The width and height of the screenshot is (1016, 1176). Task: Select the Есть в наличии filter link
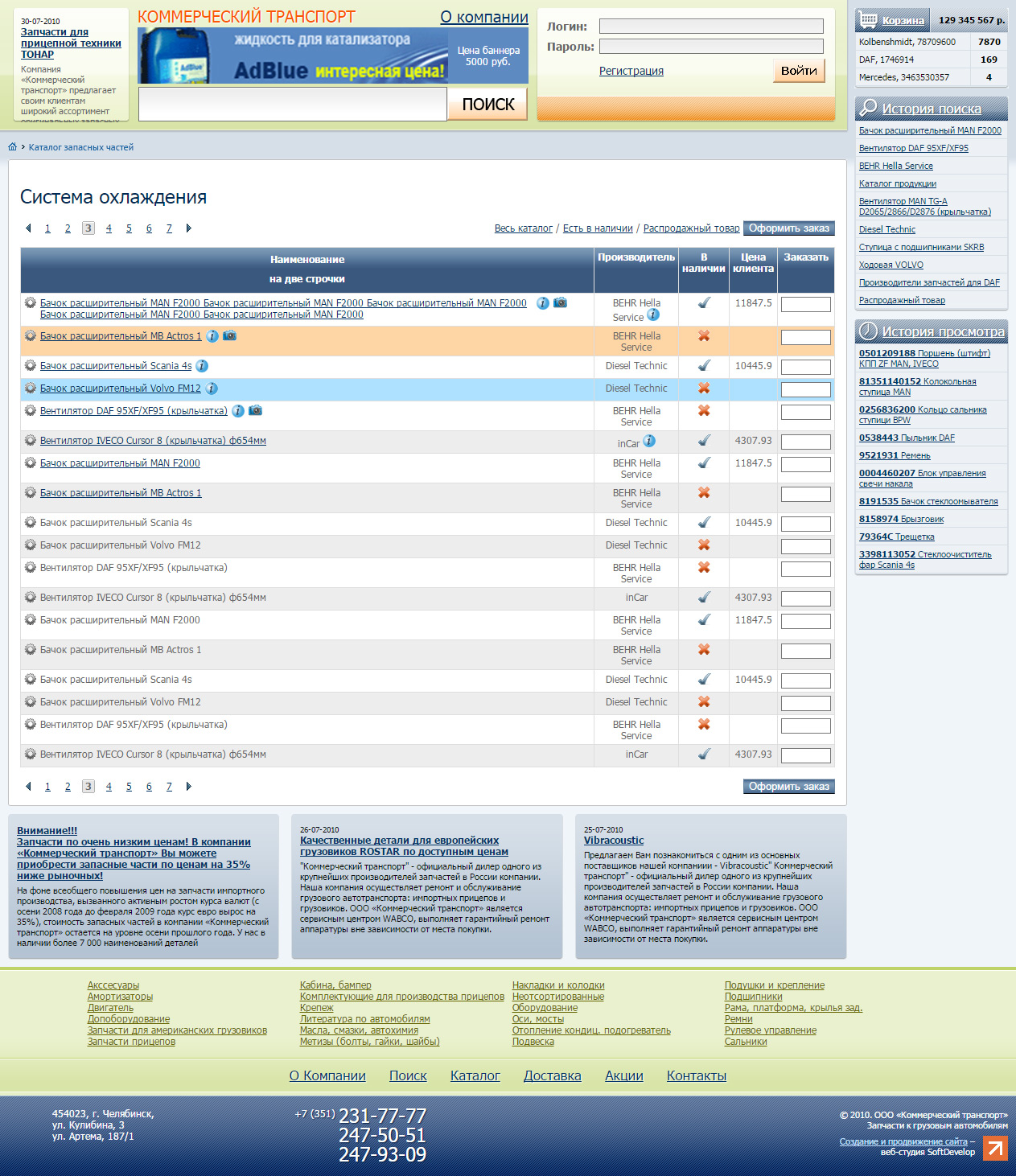coord(598,228)
